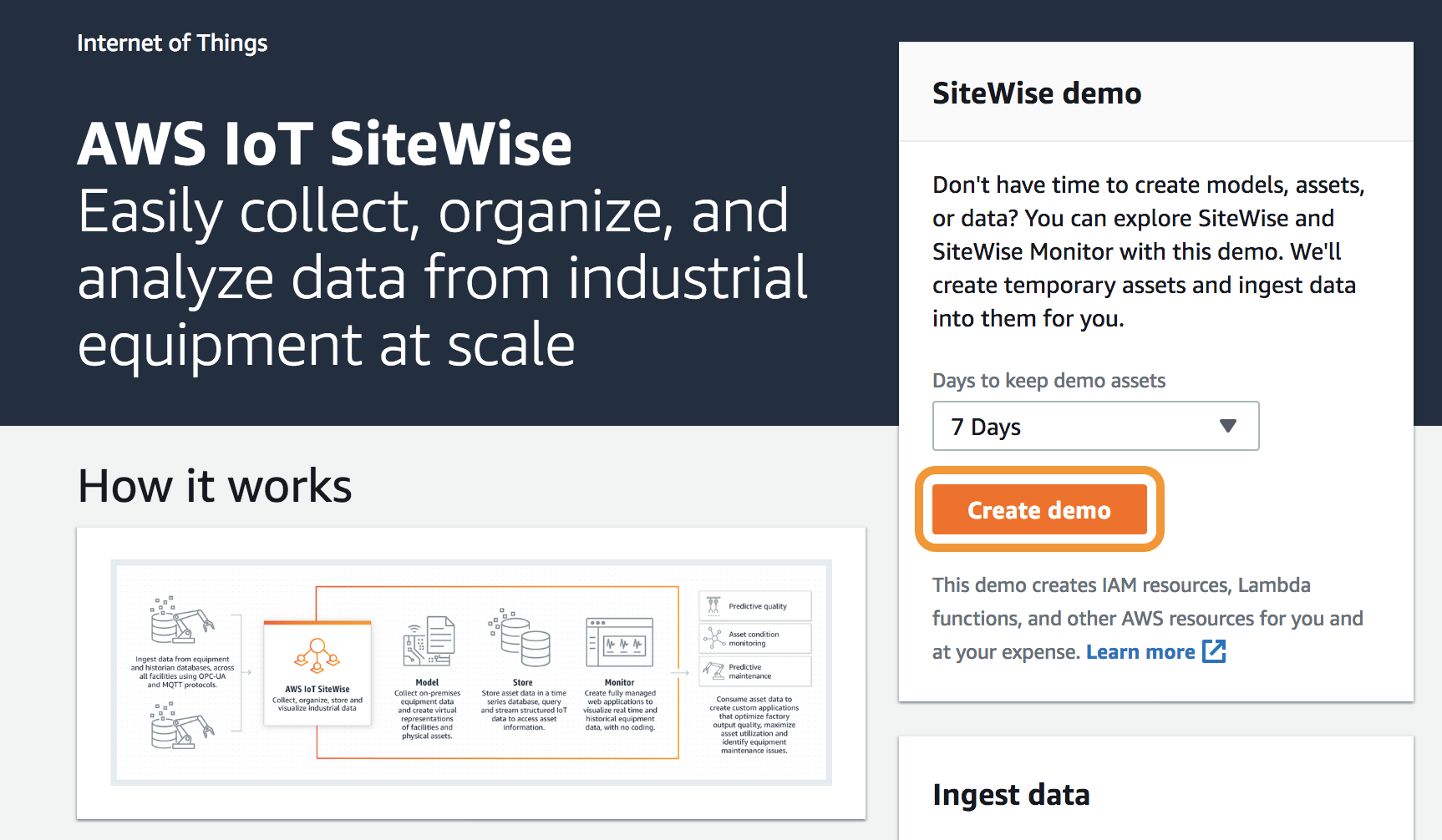Image resolution: width=1442 pixels, height=840 pixels.
Task: Click the Monitor icon in the diagram
Action: click(x=620, y=642)
